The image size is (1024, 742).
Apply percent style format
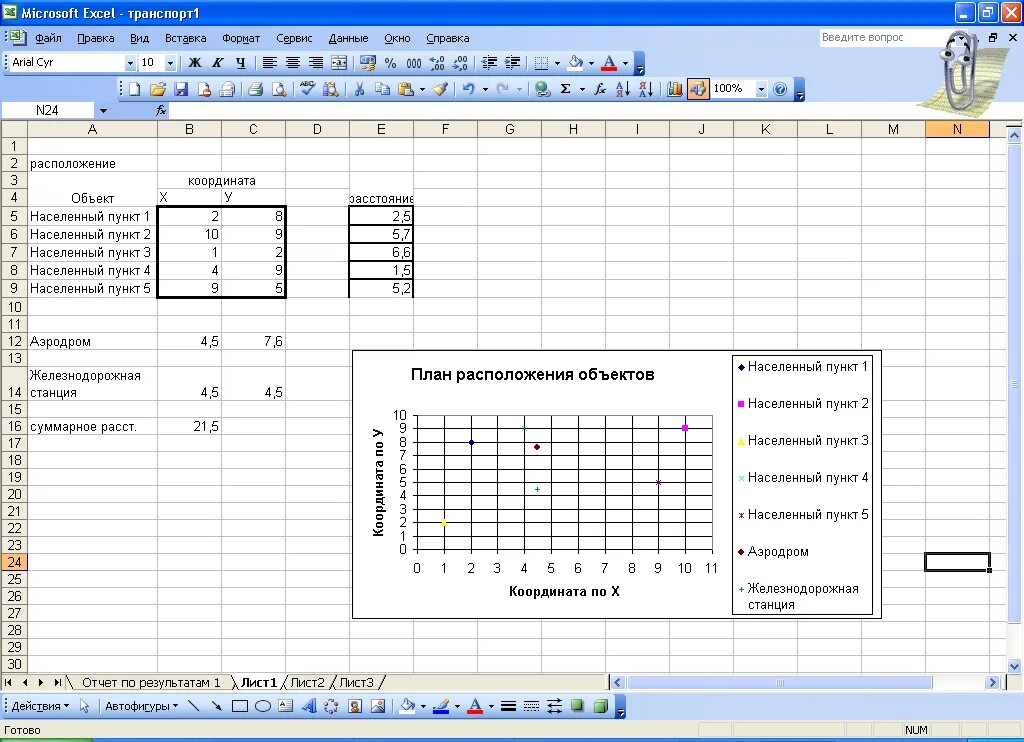391,63
